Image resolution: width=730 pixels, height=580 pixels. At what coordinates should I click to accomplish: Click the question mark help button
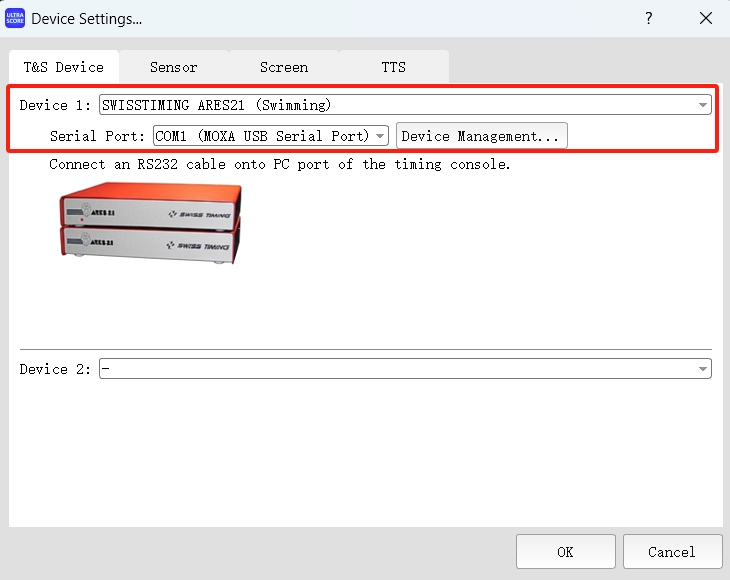click(649, 18)
